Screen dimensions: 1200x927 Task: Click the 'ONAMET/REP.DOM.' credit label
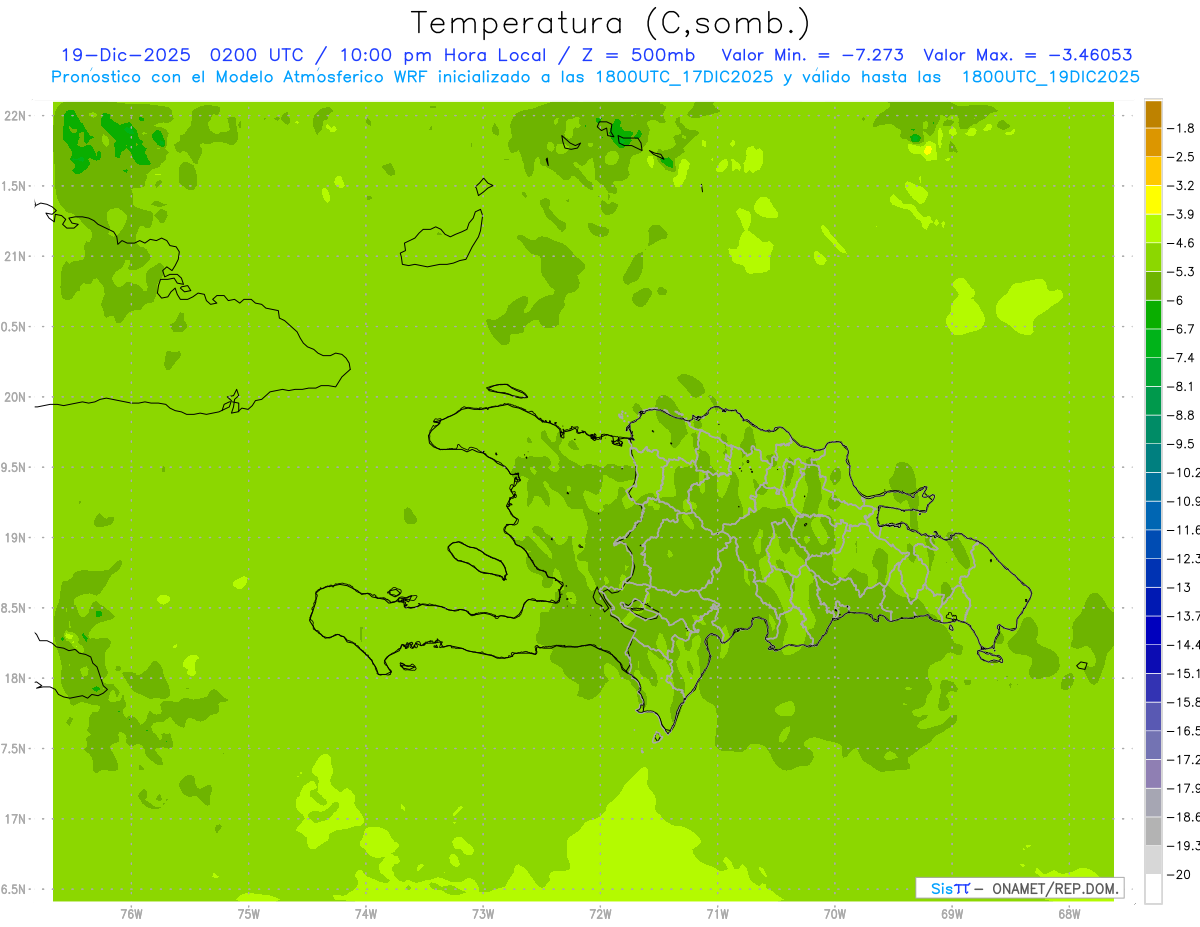[x=1055, y=888]
